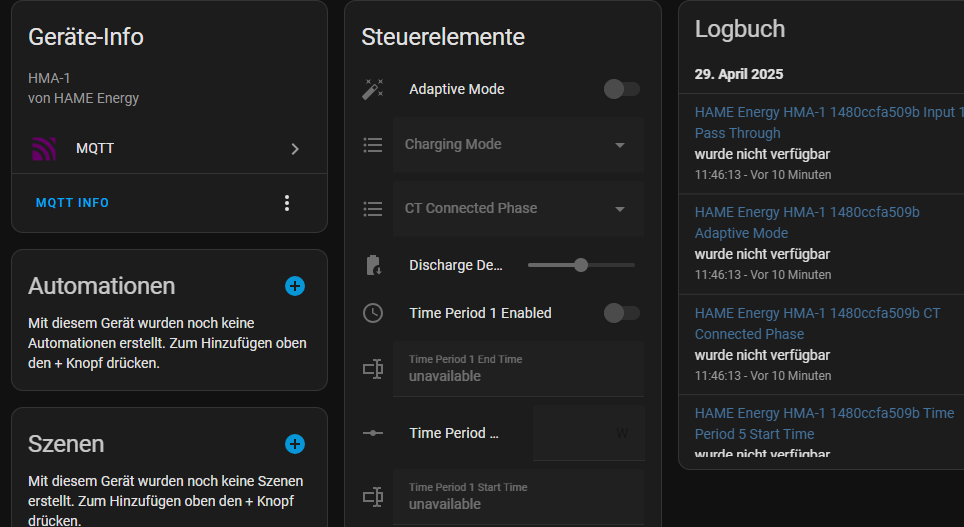The width and height of the screenshot is (964, 527).
Task: Click the MQTT integration label
Action: (95, 148)
